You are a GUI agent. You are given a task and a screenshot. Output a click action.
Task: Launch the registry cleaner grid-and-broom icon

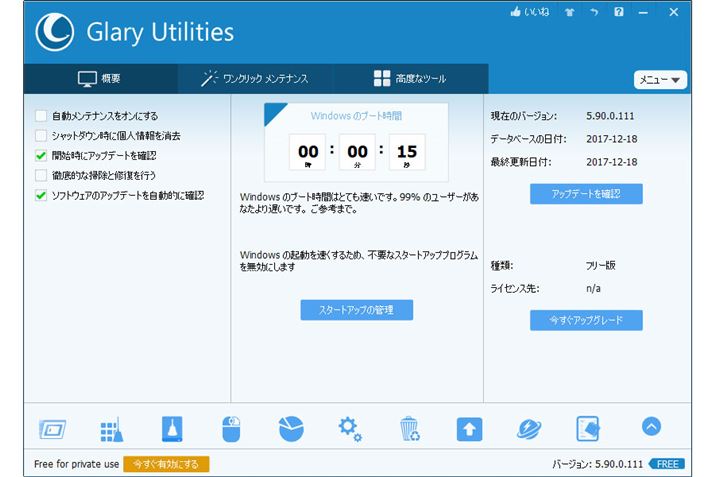point(111,428)
